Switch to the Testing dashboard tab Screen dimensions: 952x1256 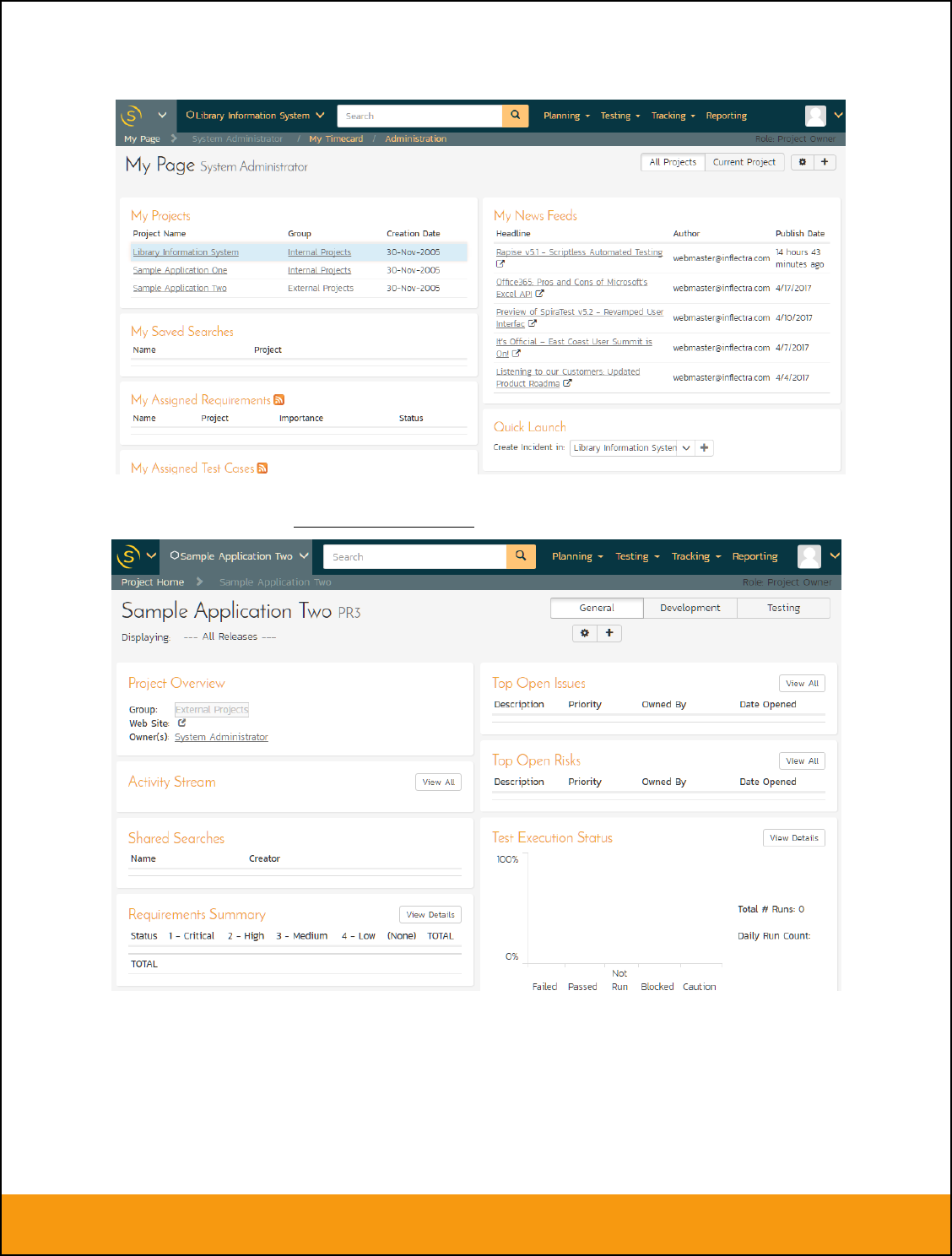[783, 608]
